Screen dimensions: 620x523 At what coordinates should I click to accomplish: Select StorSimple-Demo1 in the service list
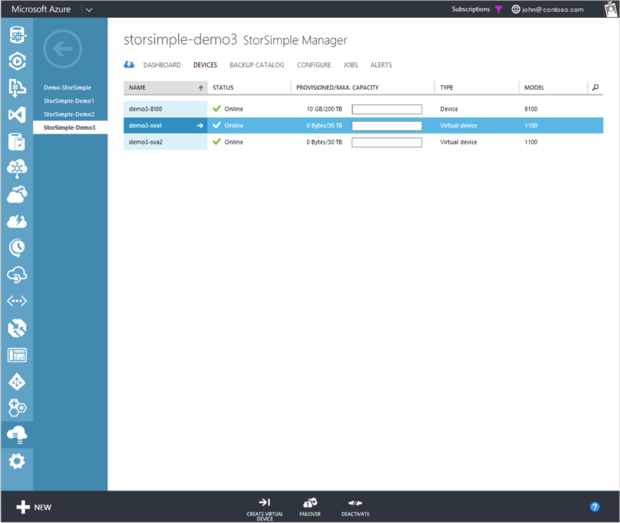(x=69, y=101)
